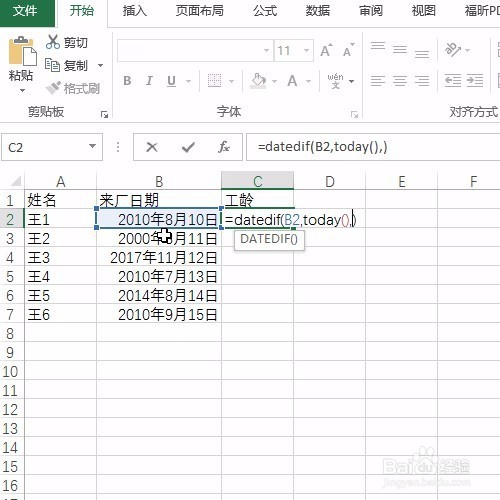Expand border style options arrow

coord(231,81)
